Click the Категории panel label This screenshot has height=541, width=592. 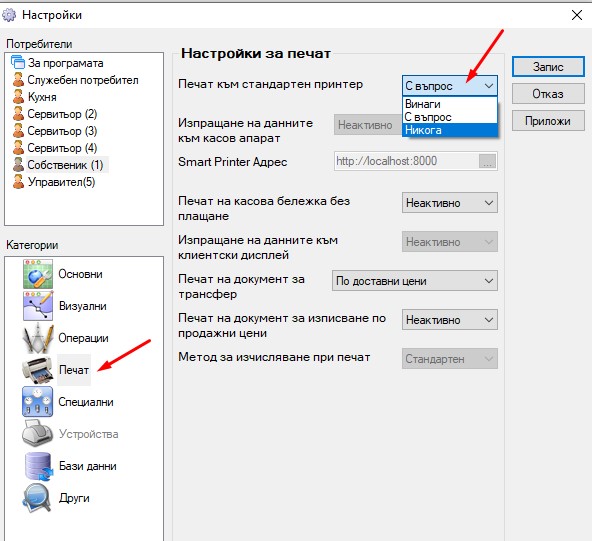(x=32, y=245)
